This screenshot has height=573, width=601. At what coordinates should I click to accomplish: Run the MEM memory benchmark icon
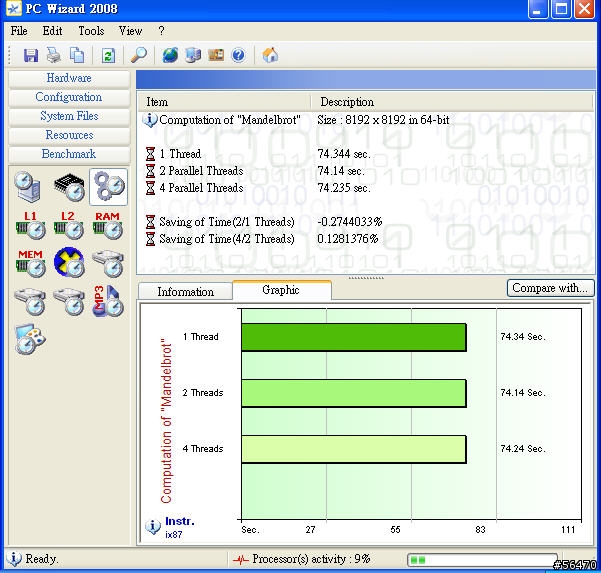click(31, 263)
